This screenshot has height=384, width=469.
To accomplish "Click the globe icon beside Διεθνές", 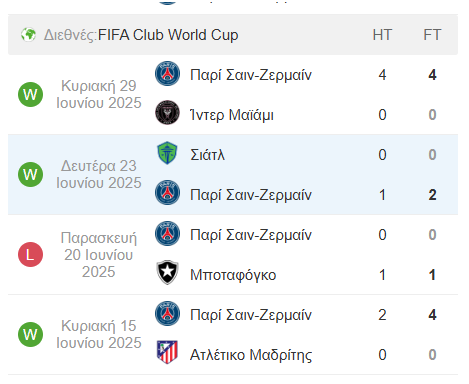I will click(x=28, y=35).
